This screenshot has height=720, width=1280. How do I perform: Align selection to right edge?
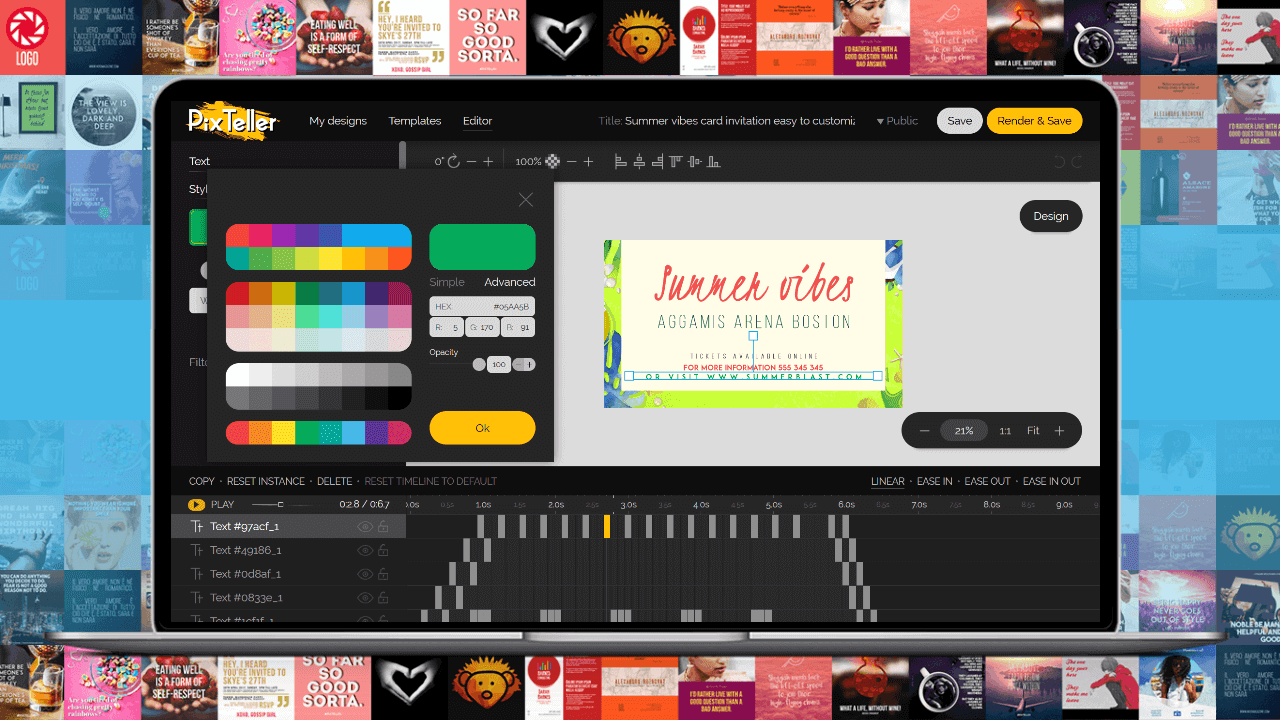pos(657,161)
